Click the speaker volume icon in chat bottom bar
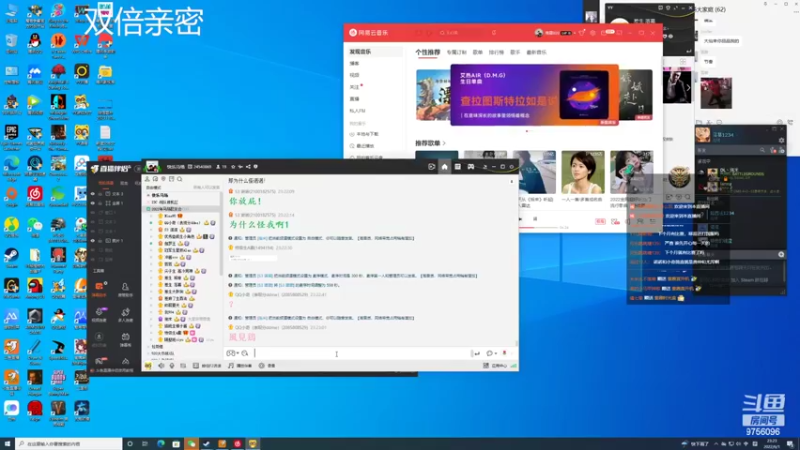The height and width of the screenshot is (450, 800). click(161, 366)
